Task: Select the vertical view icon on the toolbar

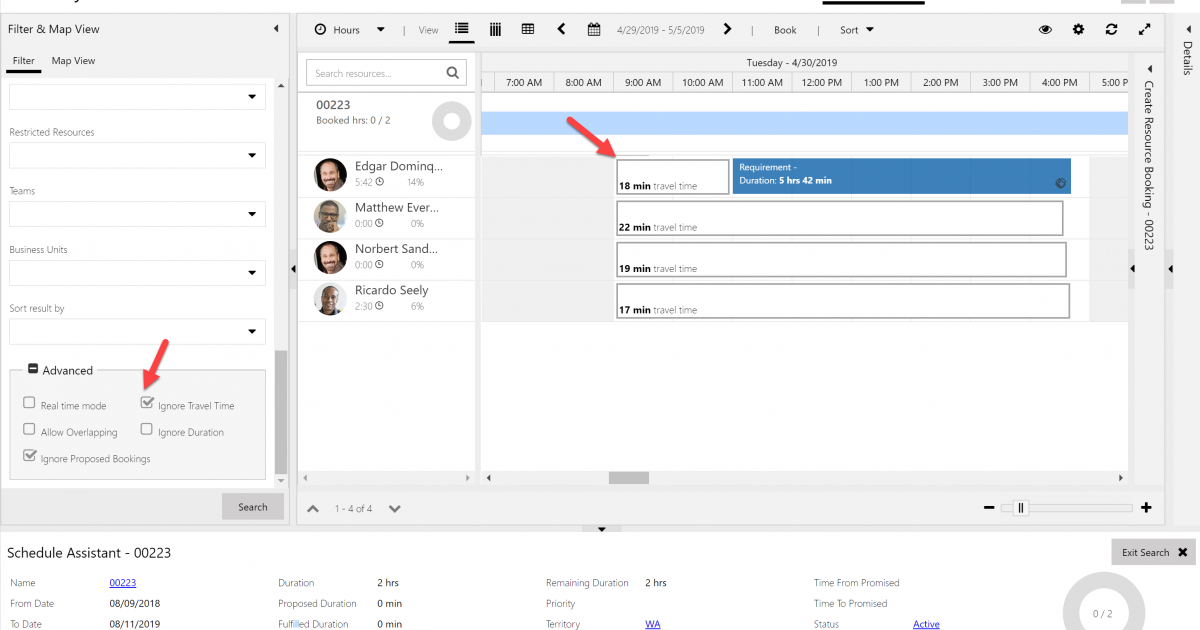Action: point(495,30)
